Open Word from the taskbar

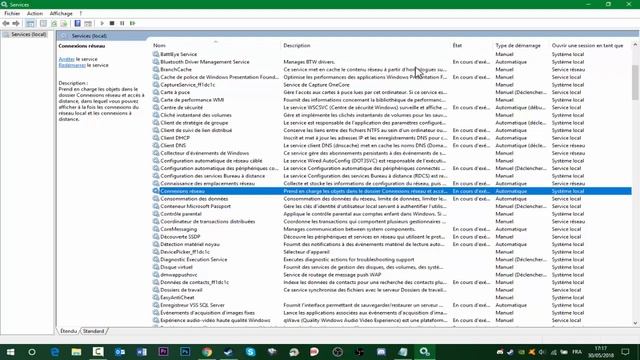[x=142, y=352]
